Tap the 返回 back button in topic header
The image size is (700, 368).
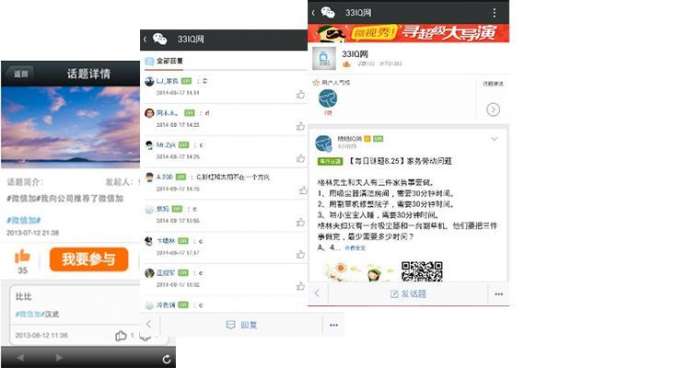pyautogui.click(x=21, y=74)
